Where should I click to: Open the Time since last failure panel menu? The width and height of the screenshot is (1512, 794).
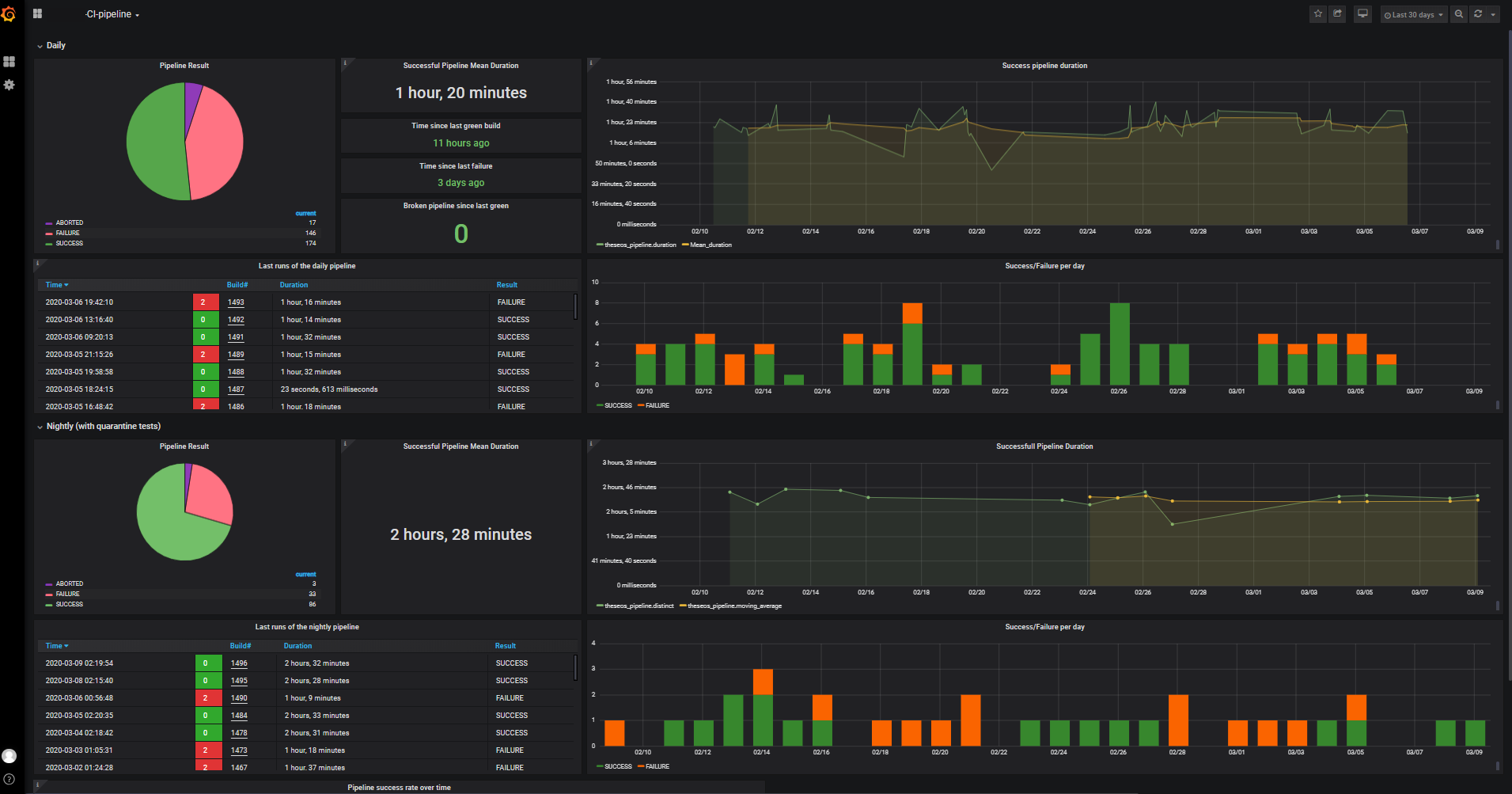tap(456, 166)
